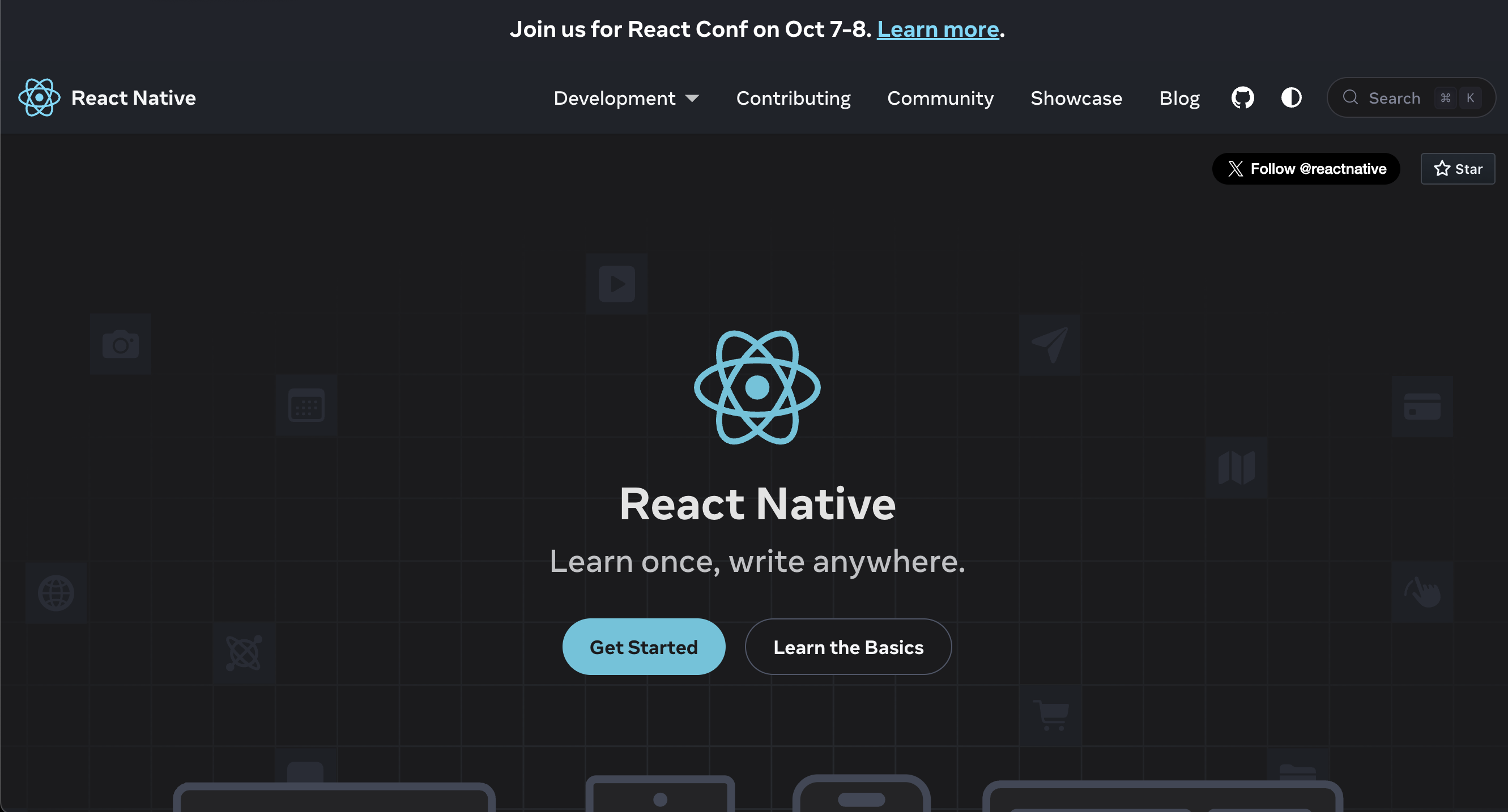Expand the Development dropdown menu
This screenshot has height=812, width=1508.
(x=627, y=98)
